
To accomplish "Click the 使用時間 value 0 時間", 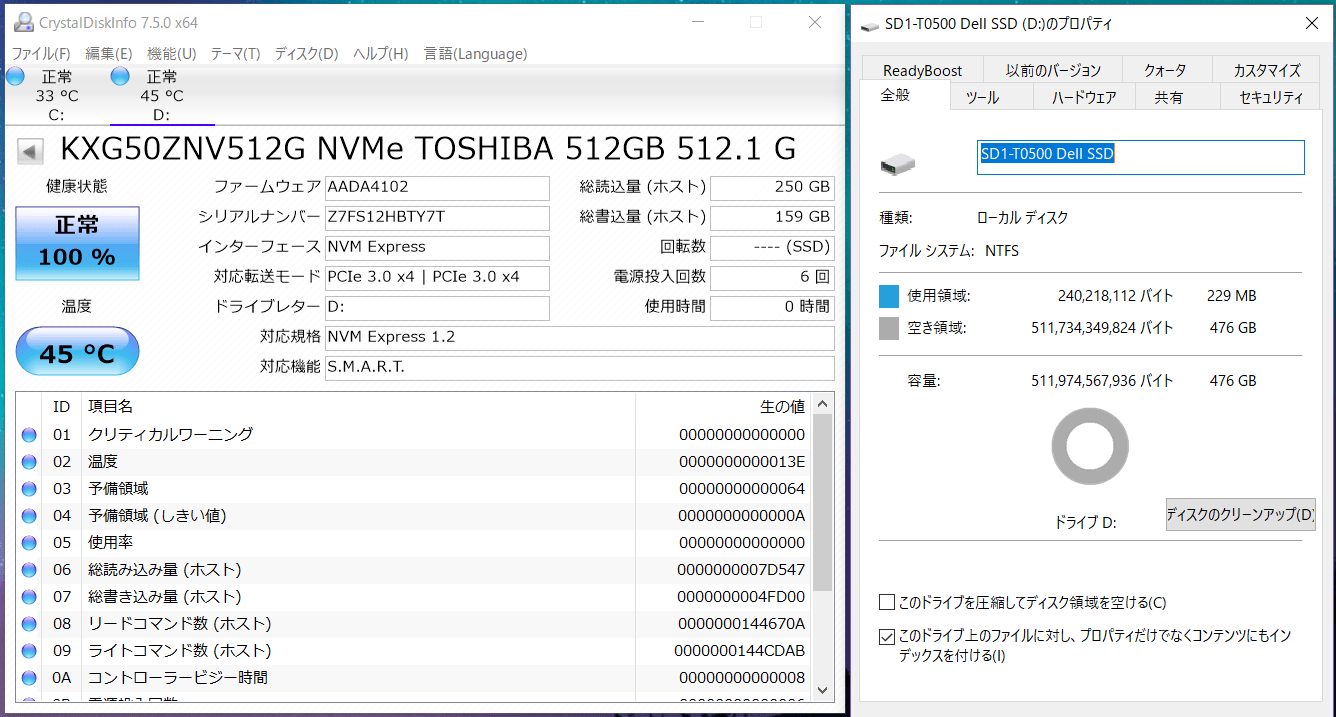I will (772, 307).
